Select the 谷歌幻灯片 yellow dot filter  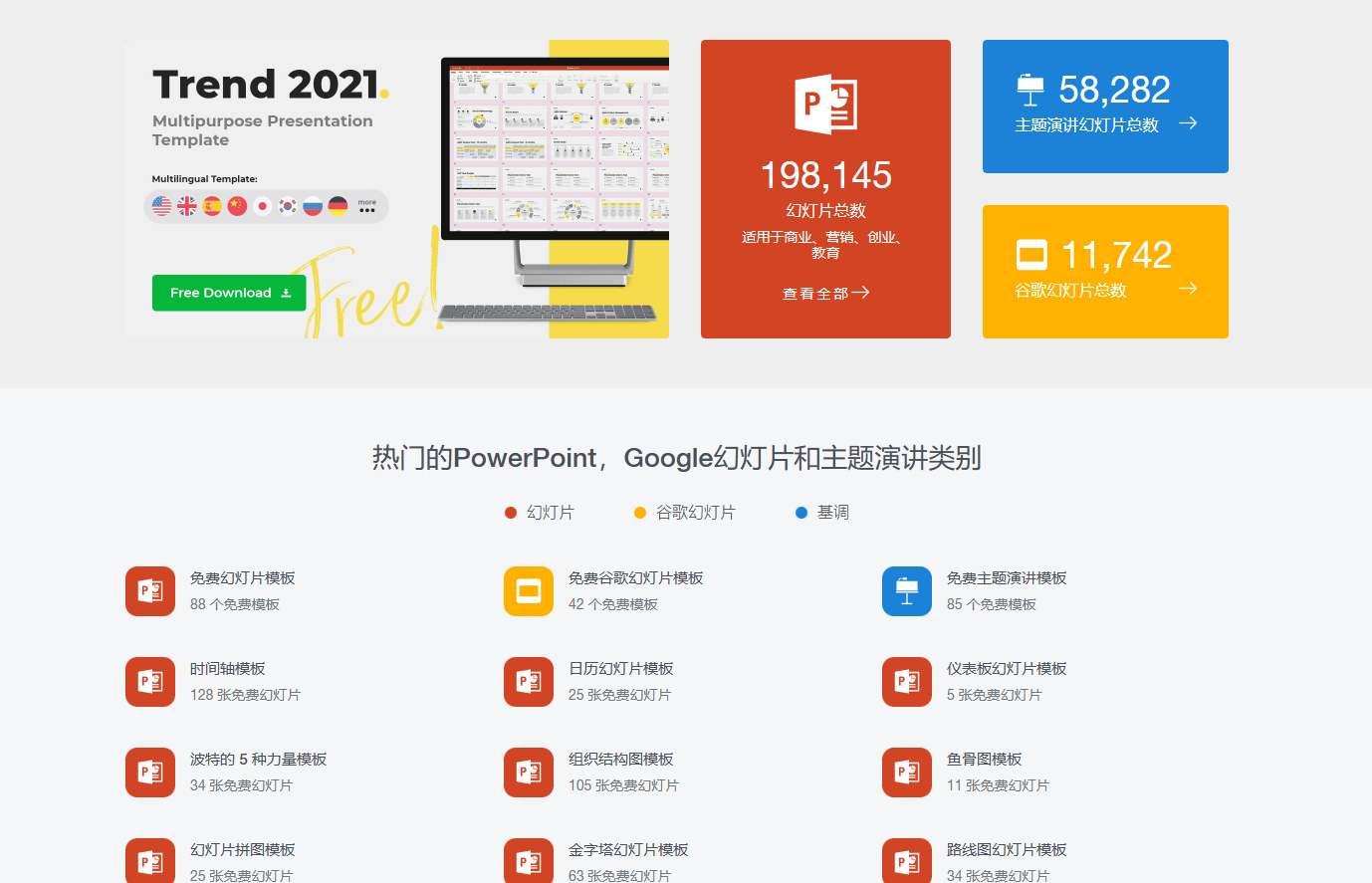pos(640,513)
